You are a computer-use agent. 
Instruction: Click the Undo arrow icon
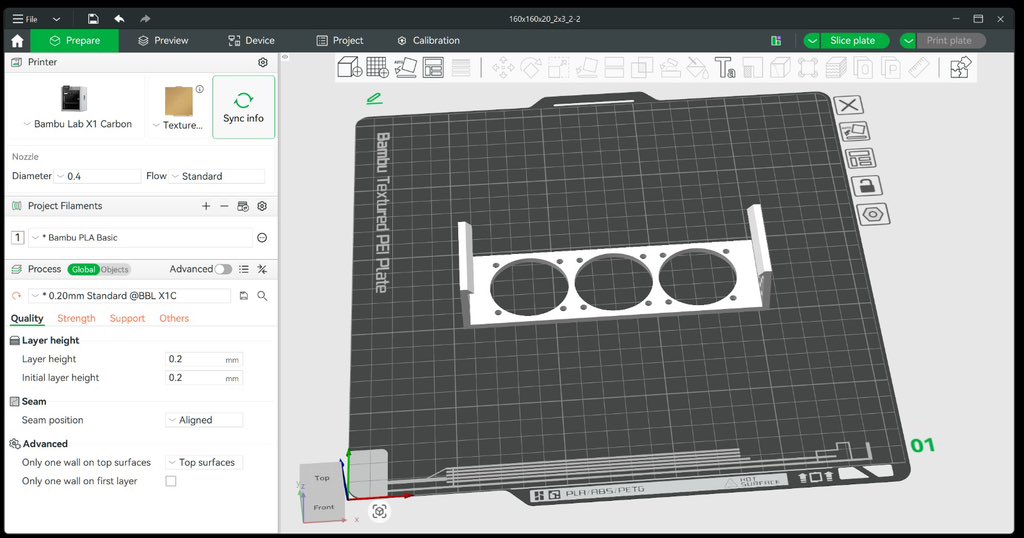pyautogui.click(x=119, y=19)
